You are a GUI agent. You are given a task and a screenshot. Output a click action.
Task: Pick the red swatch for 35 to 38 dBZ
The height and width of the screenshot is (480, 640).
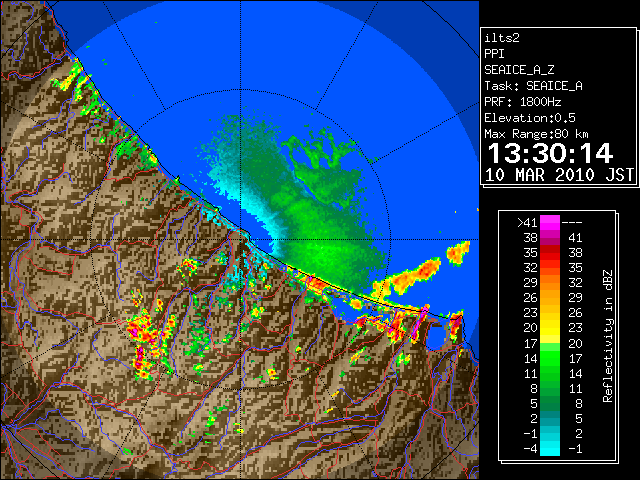[550, 253]
